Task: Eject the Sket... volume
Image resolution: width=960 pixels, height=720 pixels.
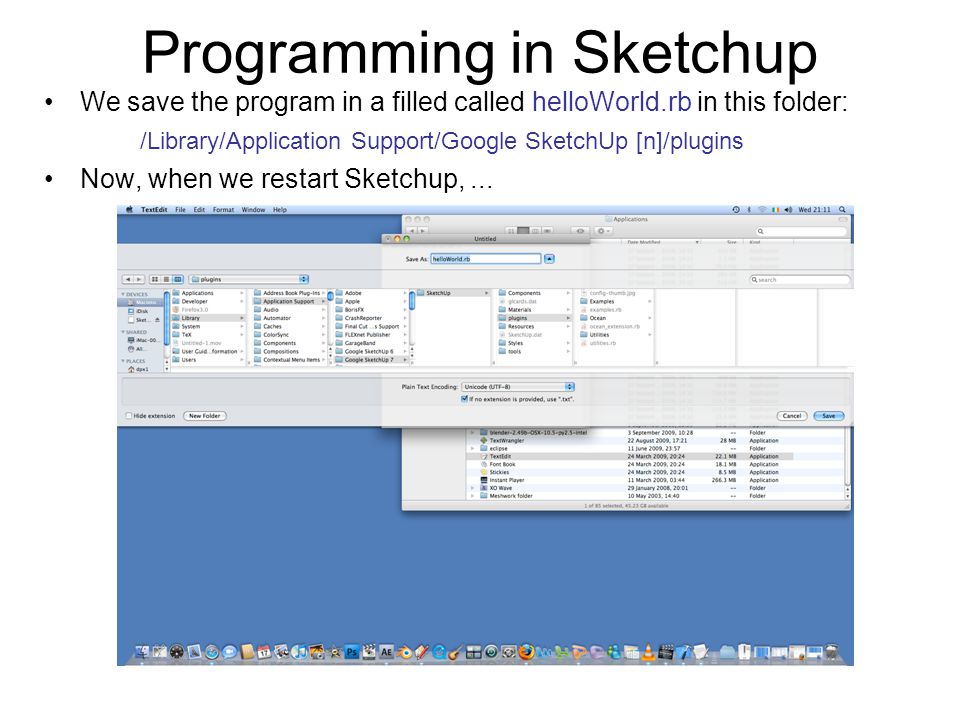Action: (157, 320)
